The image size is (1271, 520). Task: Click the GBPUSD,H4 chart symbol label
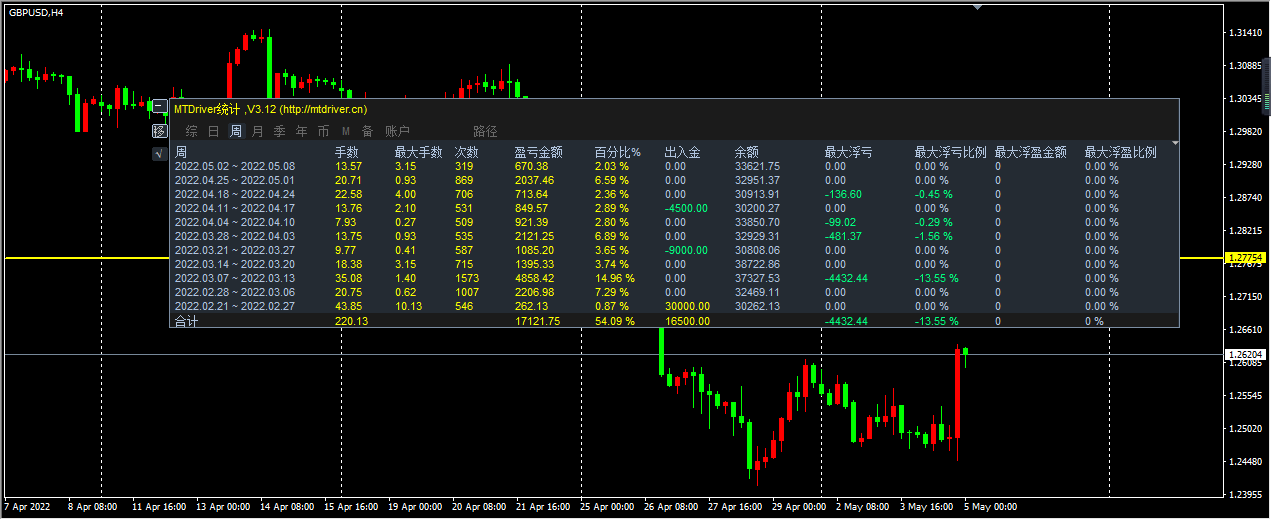coord(37,13)
